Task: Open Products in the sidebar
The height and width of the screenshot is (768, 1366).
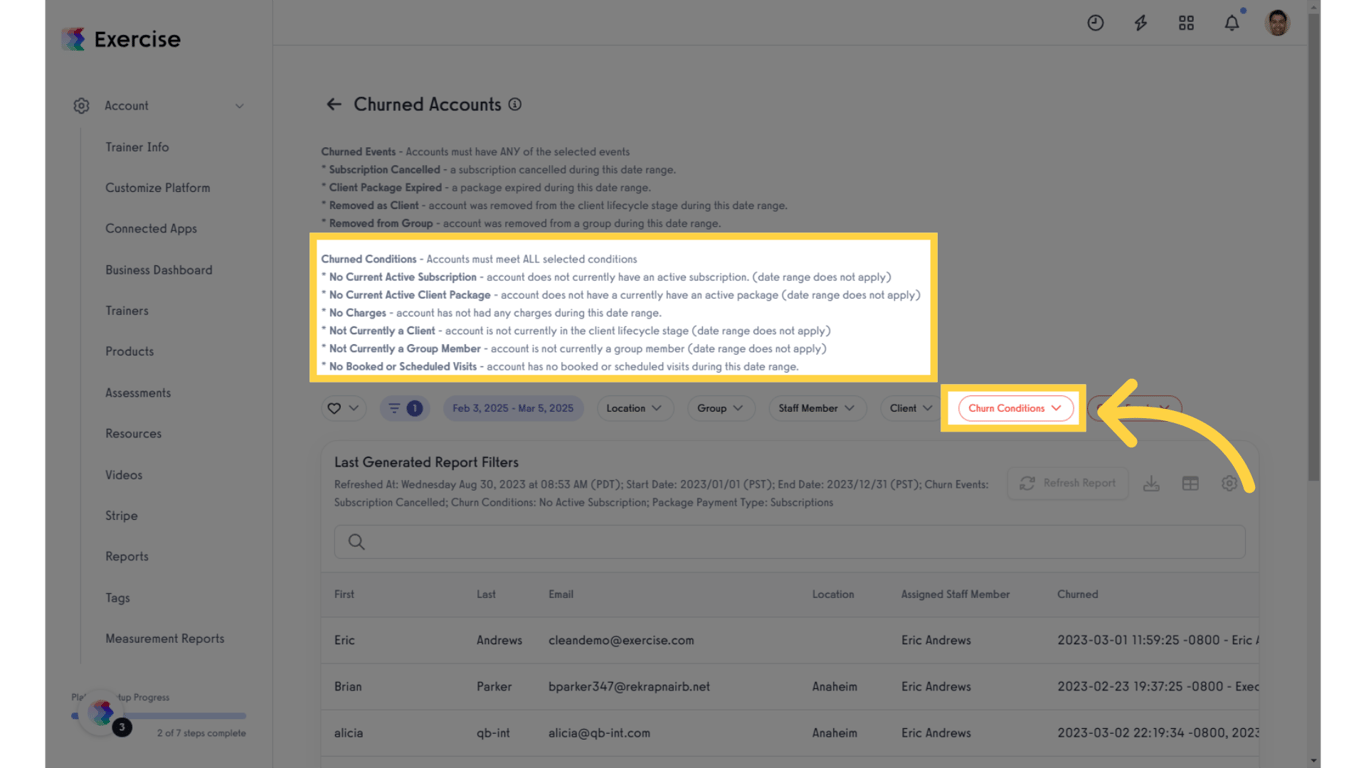Action: tap(130, 352)
